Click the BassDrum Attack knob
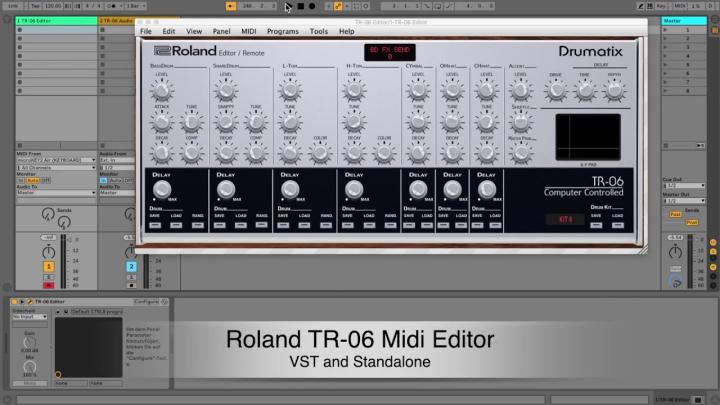The image size is (720, 405). (x=162, y=123)
